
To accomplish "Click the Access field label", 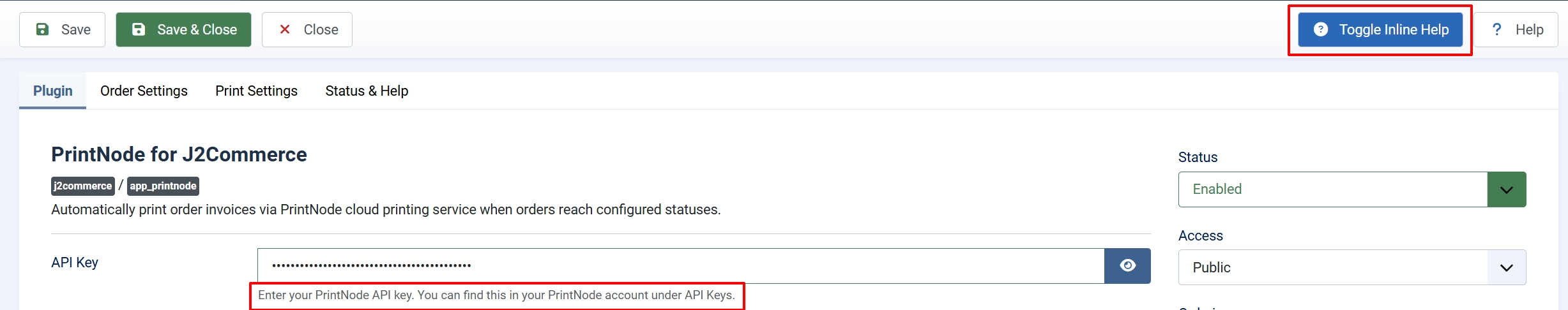I will click(1200, 235).
